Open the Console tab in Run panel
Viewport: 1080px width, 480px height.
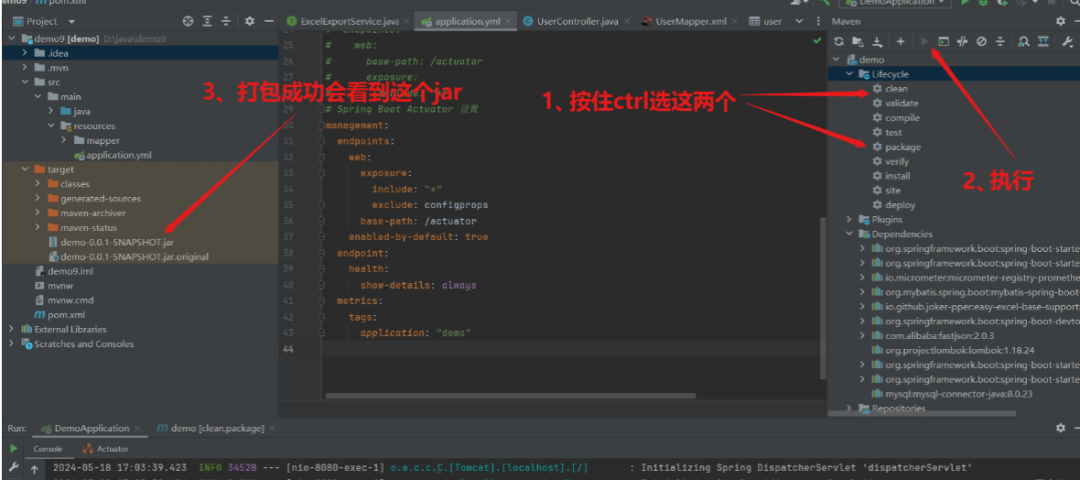(48, 449)
